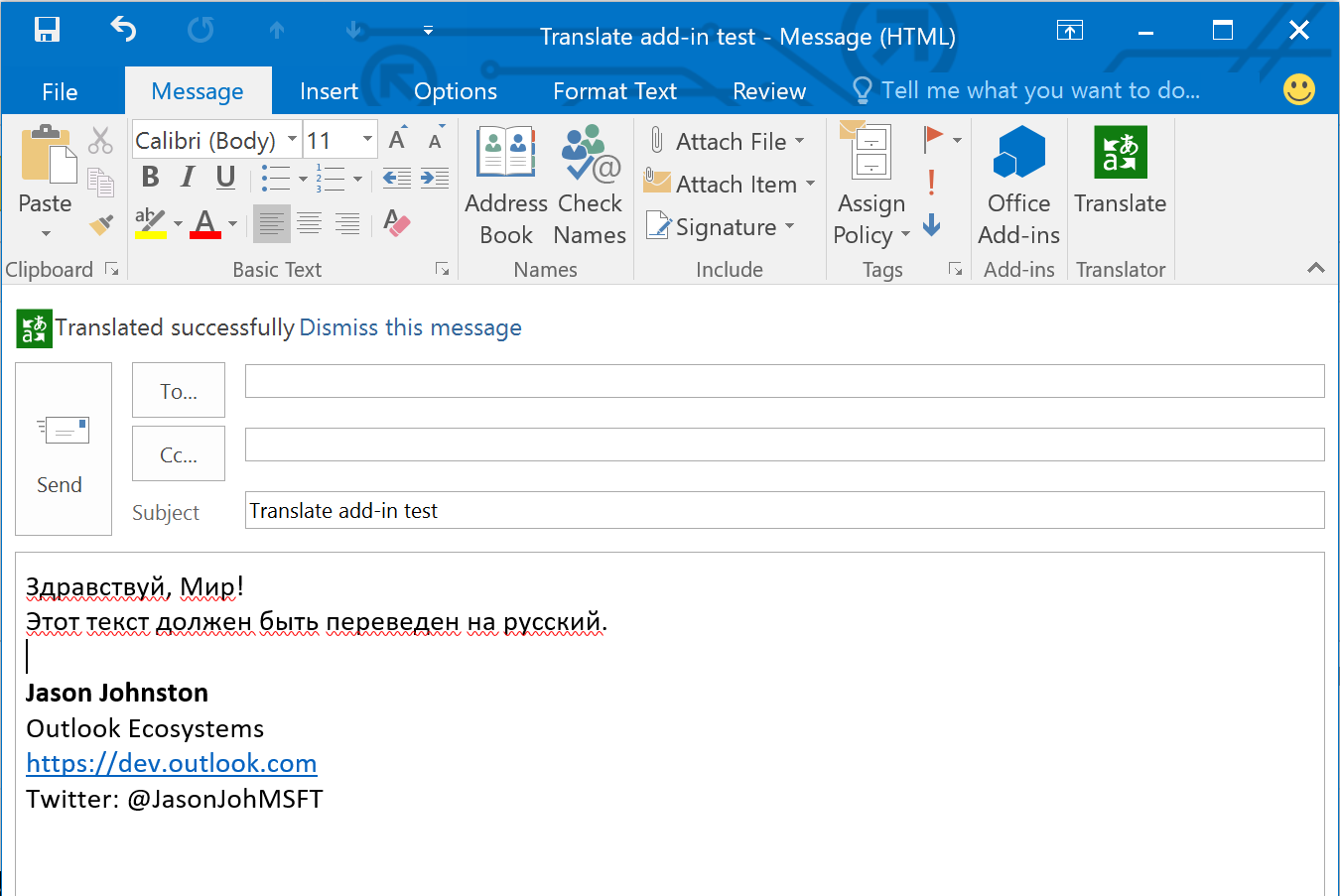Image resolution: width=1340 pixels, height=896 pixels.
Task: Click the Translate add-in button
Action: [1120, 171]
